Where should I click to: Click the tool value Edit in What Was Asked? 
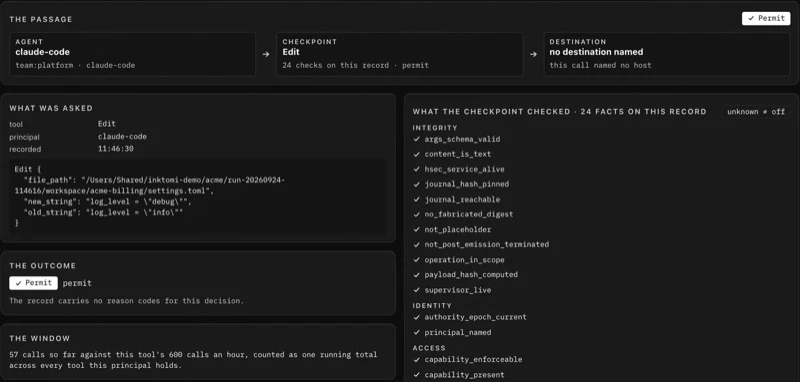pyautogui.click(x=107, y=123)
